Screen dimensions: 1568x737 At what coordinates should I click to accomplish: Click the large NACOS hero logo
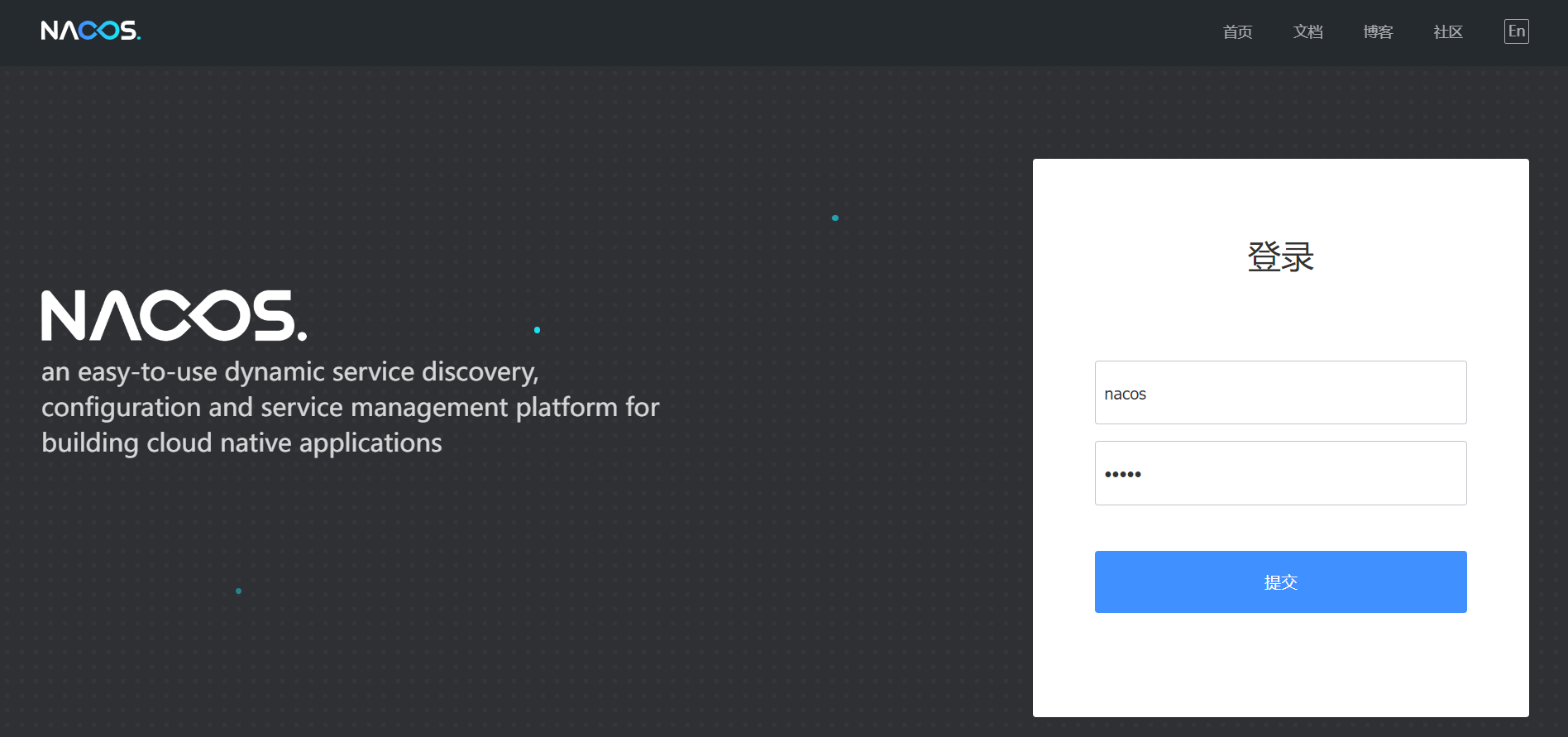pyautogui.click(x=174, y=315)
